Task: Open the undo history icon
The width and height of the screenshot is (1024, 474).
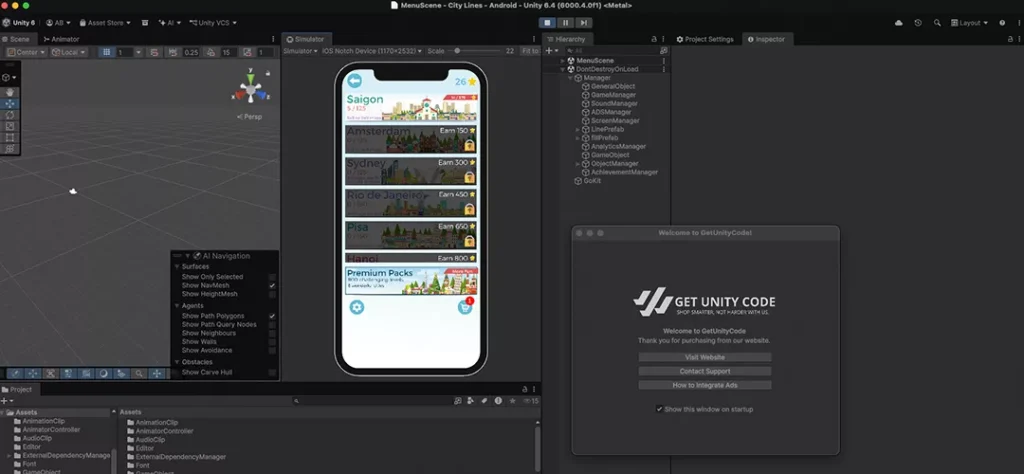Action: tap(918, 23)
